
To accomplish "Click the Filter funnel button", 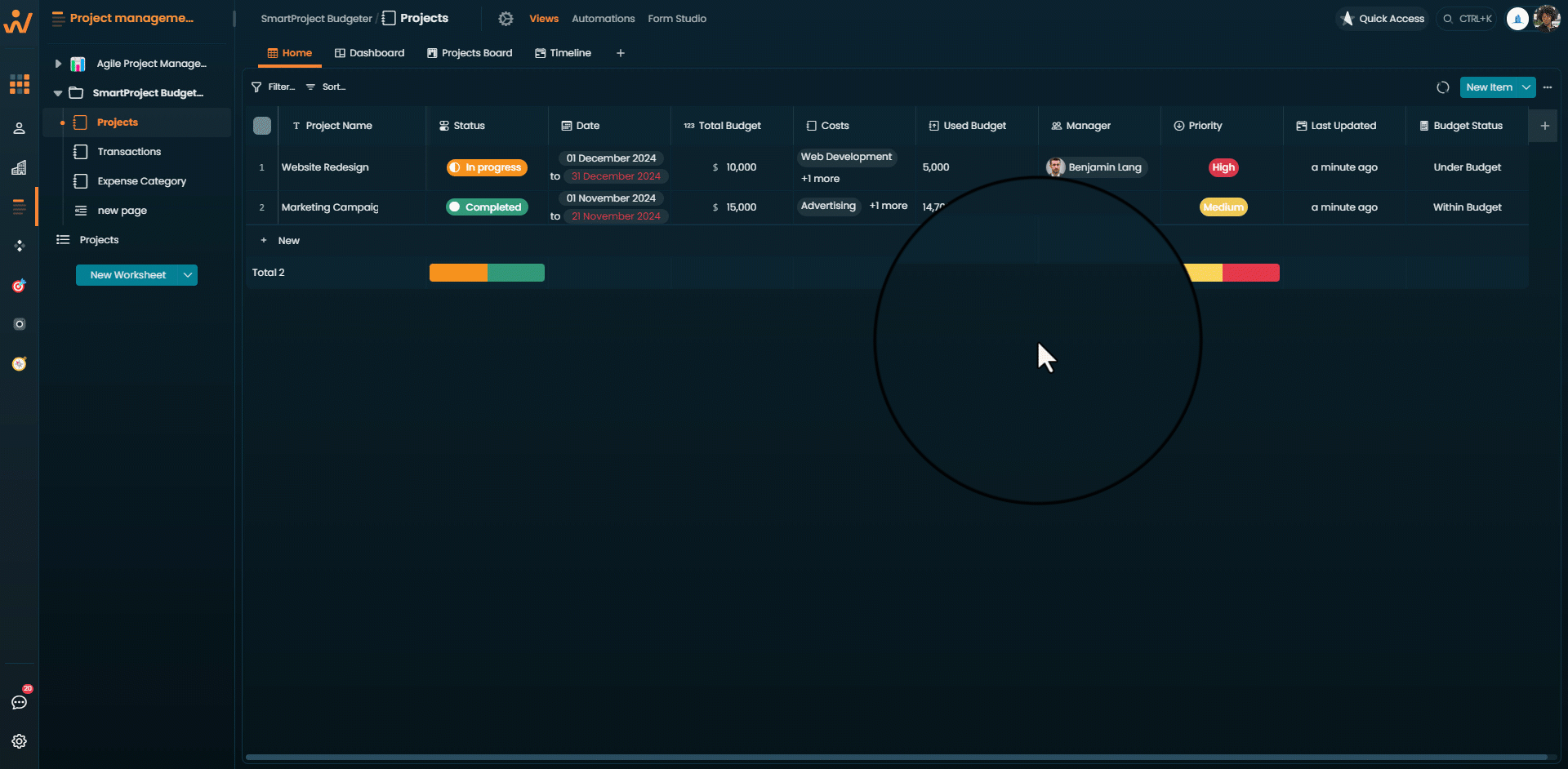I will tap(273, 87).
